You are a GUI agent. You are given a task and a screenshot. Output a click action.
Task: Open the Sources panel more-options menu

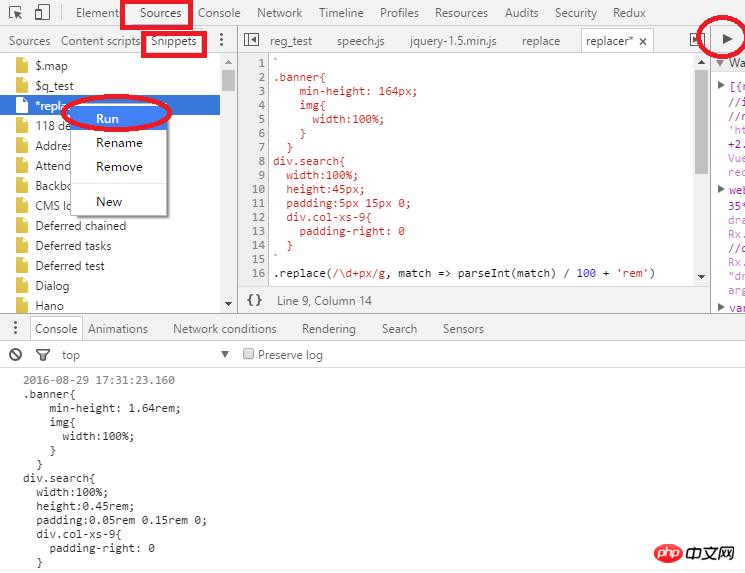(x=221, y=40)
